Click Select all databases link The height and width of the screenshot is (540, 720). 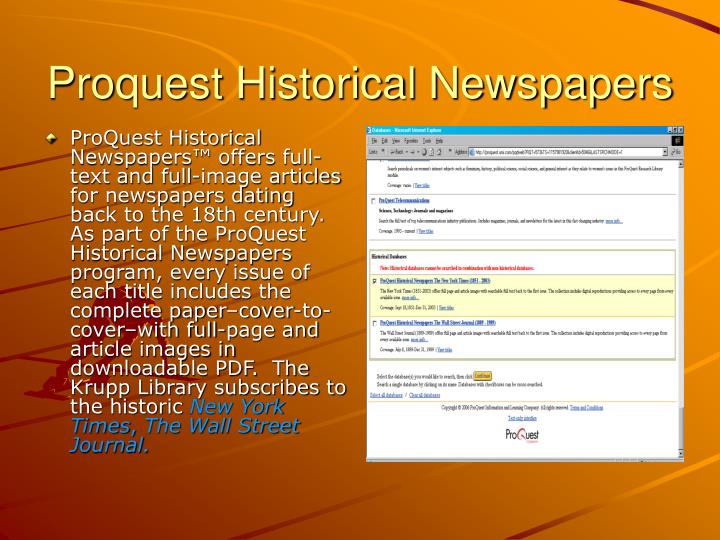tap(386, 395)
